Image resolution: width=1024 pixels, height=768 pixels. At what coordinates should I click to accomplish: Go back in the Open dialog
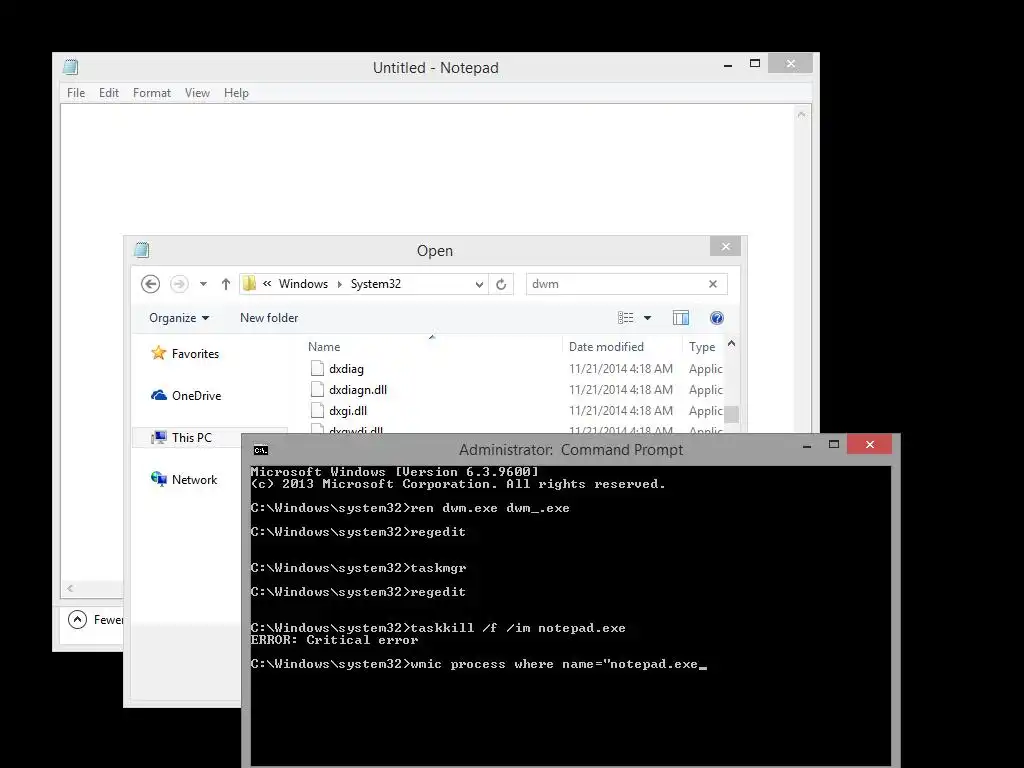click(150, 284)
